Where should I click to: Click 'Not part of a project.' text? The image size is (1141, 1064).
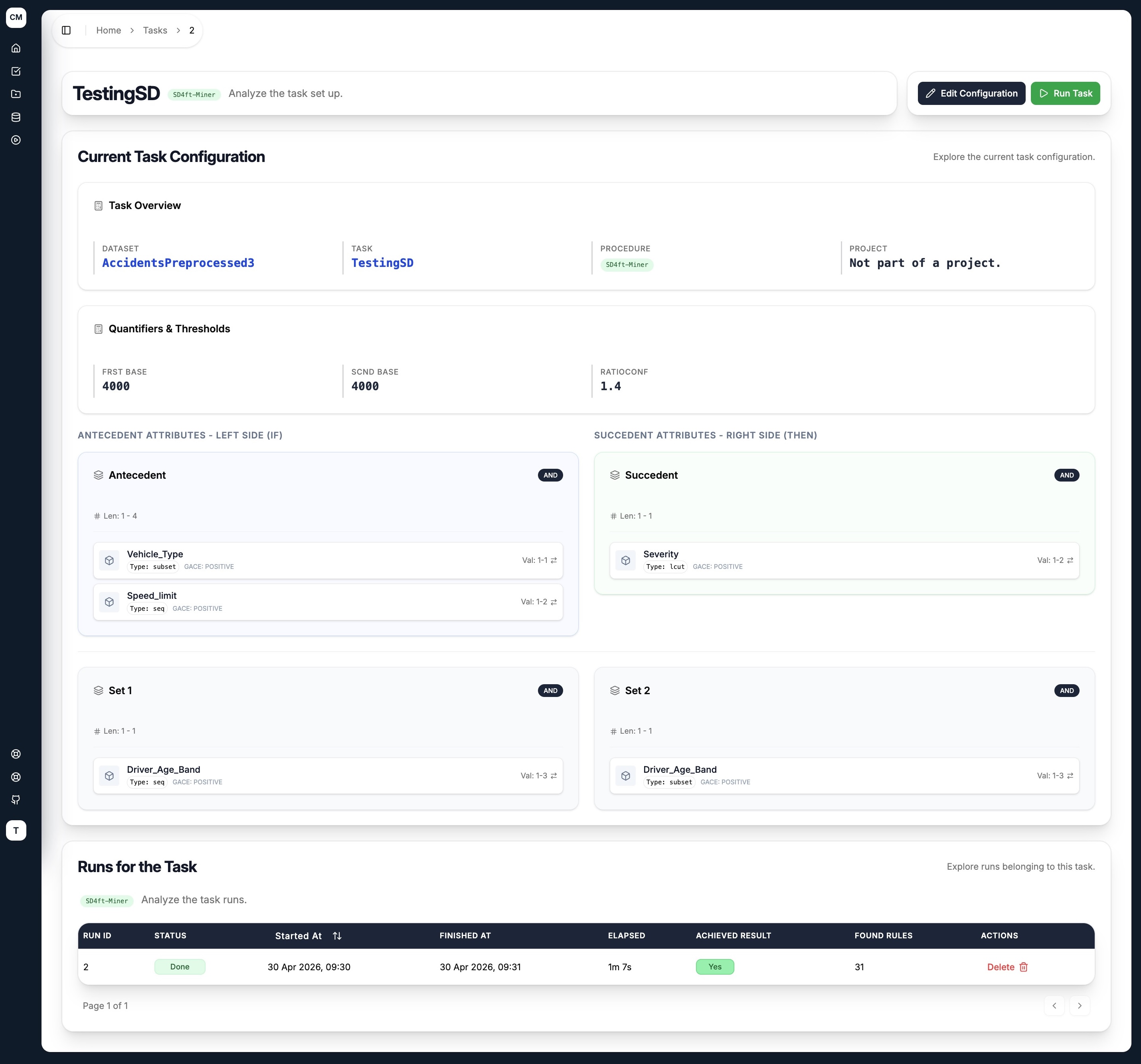pyautogui.click(x=925, y=263)
